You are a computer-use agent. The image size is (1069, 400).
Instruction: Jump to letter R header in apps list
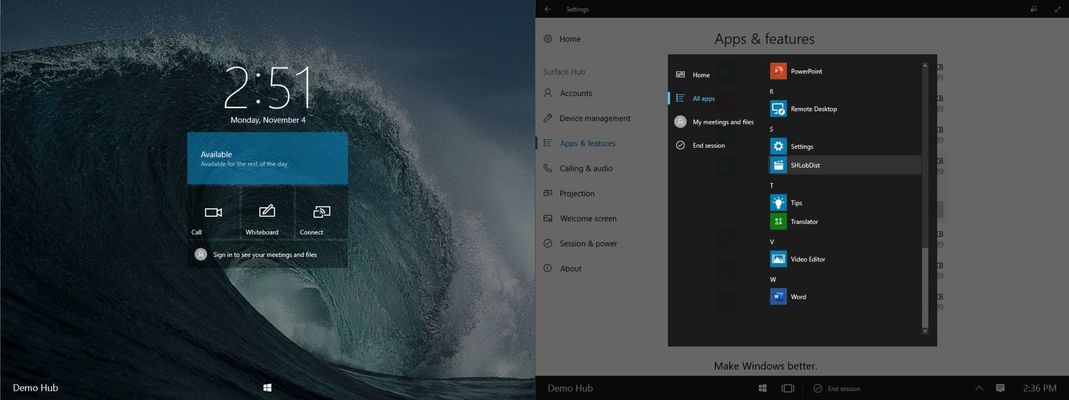point(772,91)
